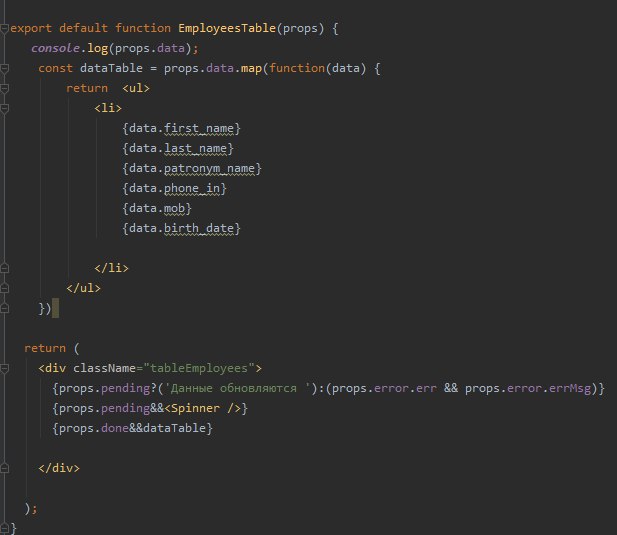Click the underlined first_name property

click(199, 129)
